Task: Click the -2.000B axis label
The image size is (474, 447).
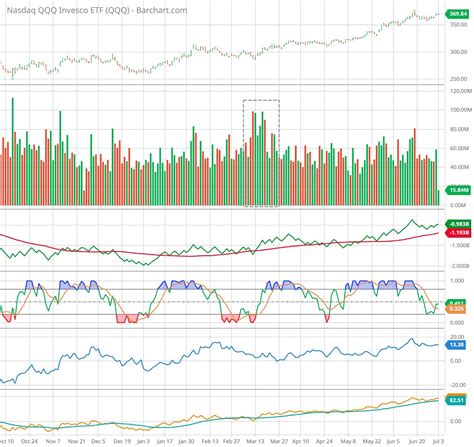Action: 460,266
